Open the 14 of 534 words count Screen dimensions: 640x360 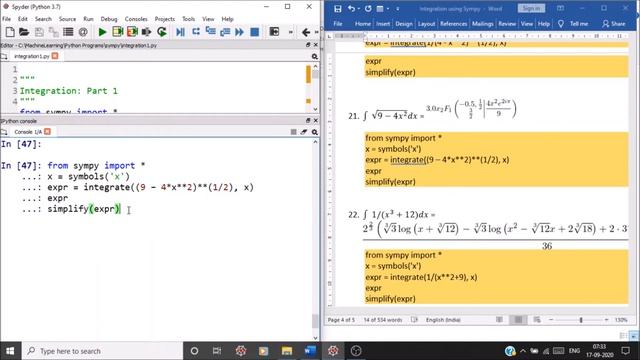point(383,320)
